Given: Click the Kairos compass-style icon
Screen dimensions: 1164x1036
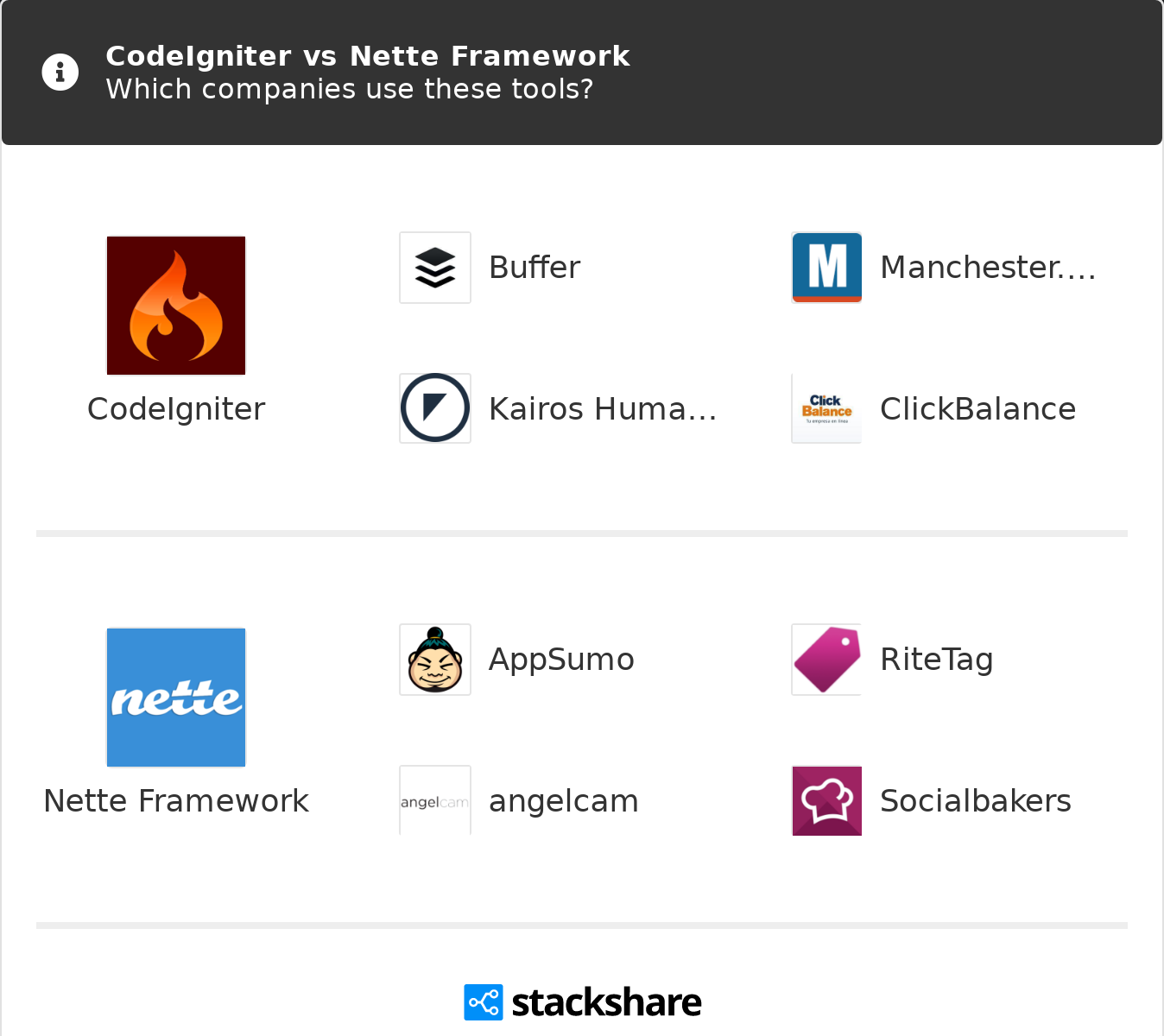Looking at the screenshot, I should pyautogui.click(x=435, y=408).
